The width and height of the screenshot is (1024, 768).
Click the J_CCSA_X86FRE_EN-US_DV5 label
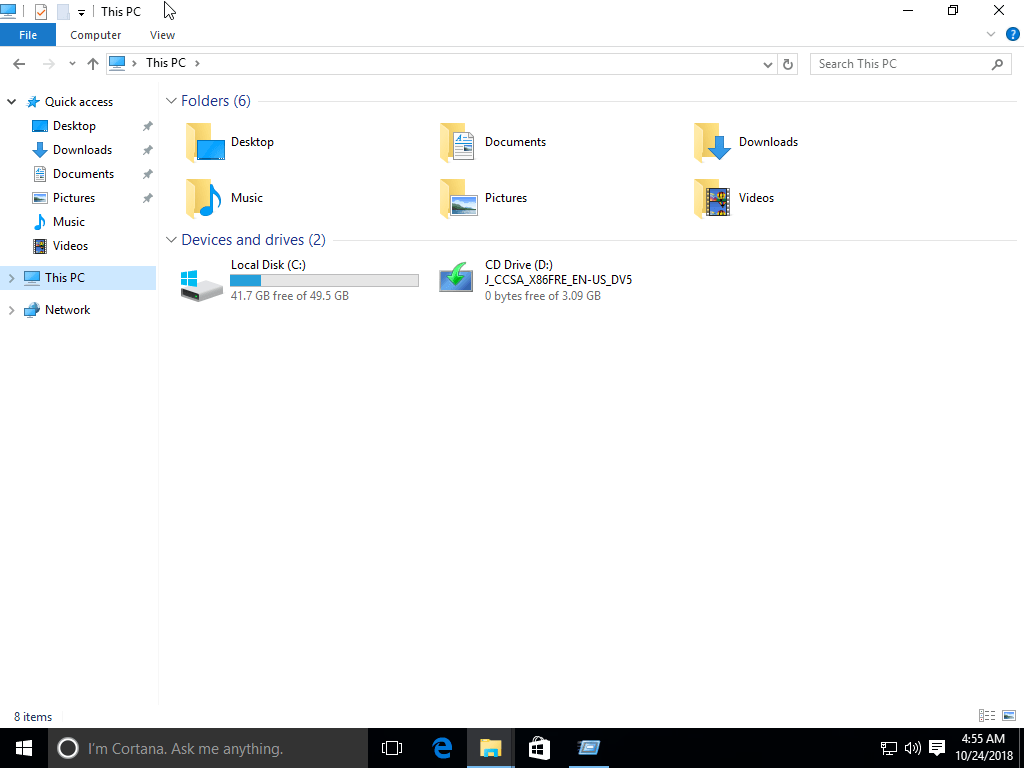tap(558, 280)
